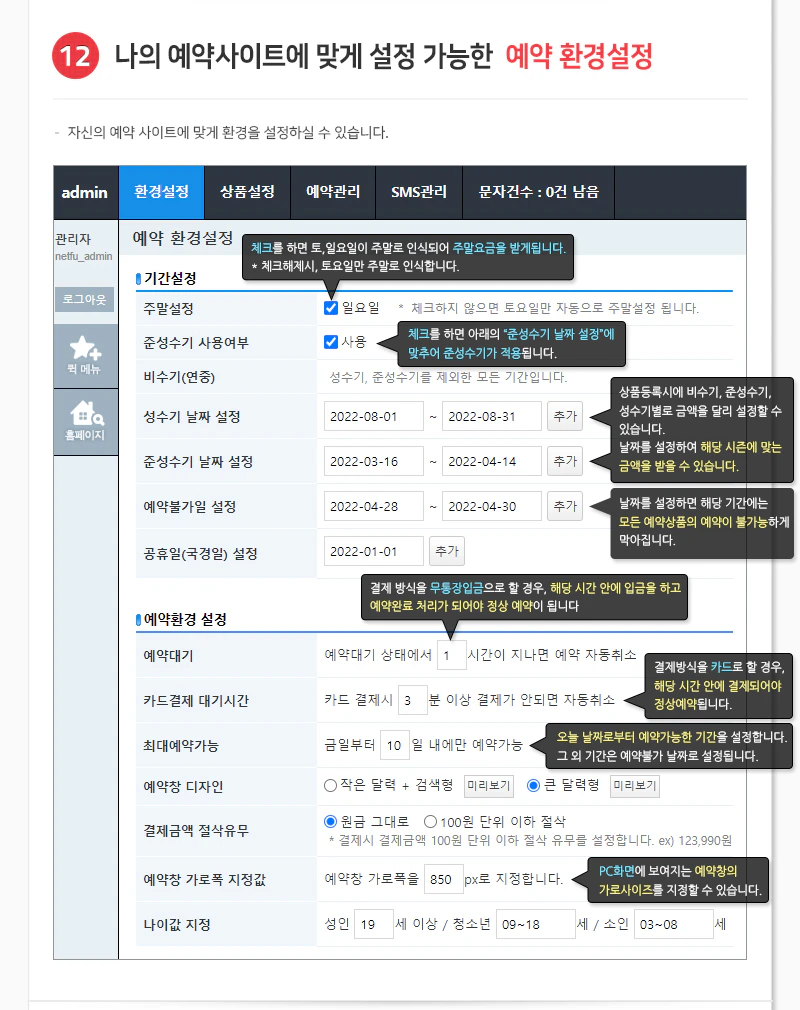The width and height of the screenshot is (800, 1010).
Task: Click the 성인 age input 19
Action: coord(374,924)
